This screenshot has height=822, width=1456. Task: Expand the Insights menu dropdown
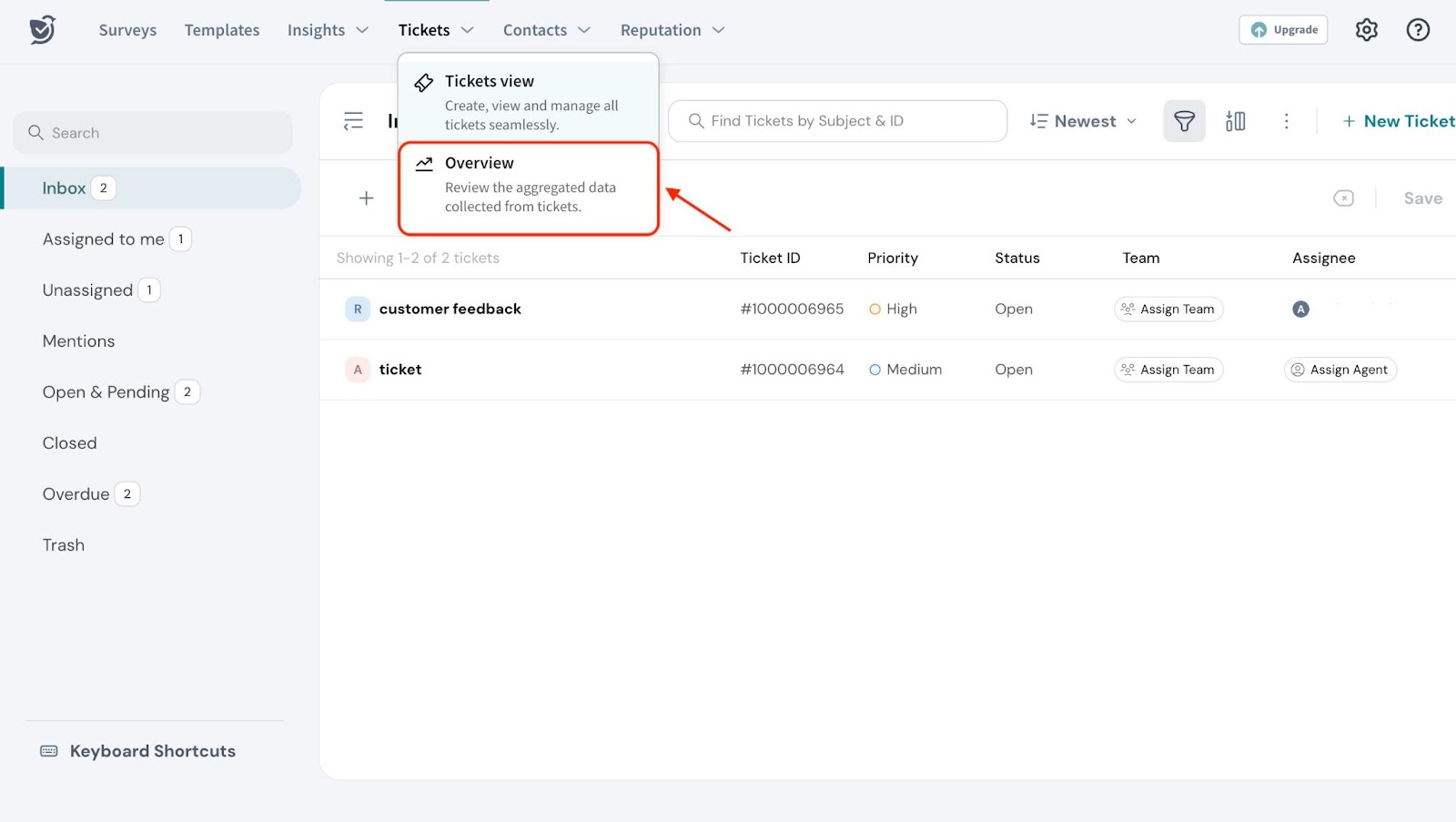pos(328,30)
